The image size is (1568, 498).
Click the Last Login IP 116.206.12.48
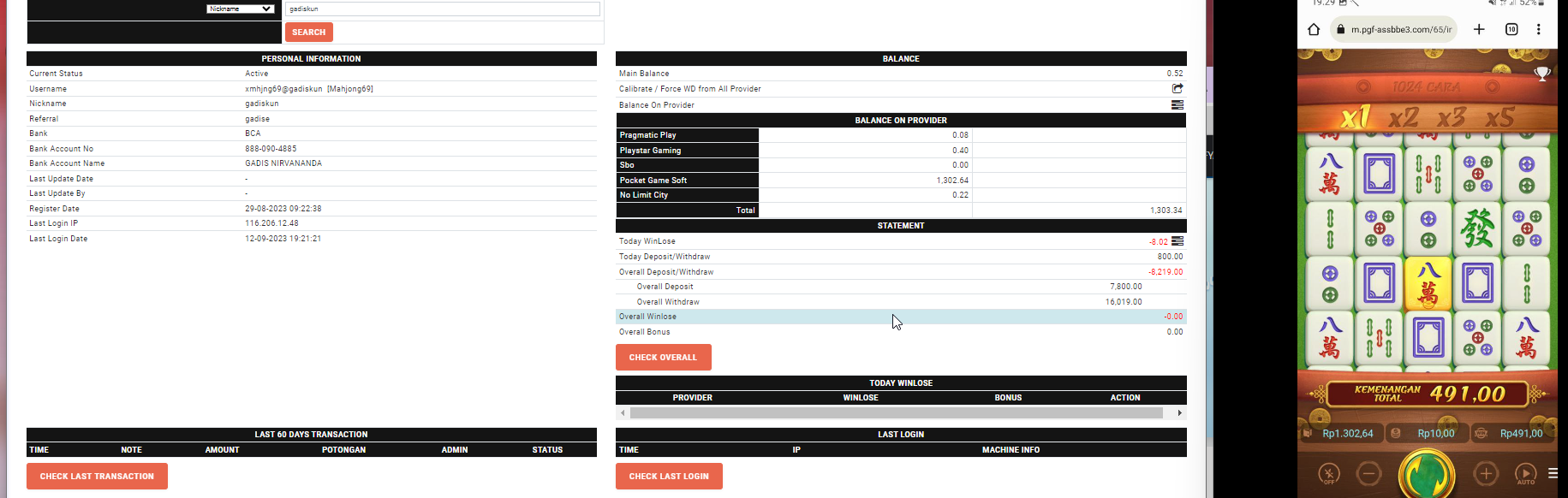(x=271, y=222)
